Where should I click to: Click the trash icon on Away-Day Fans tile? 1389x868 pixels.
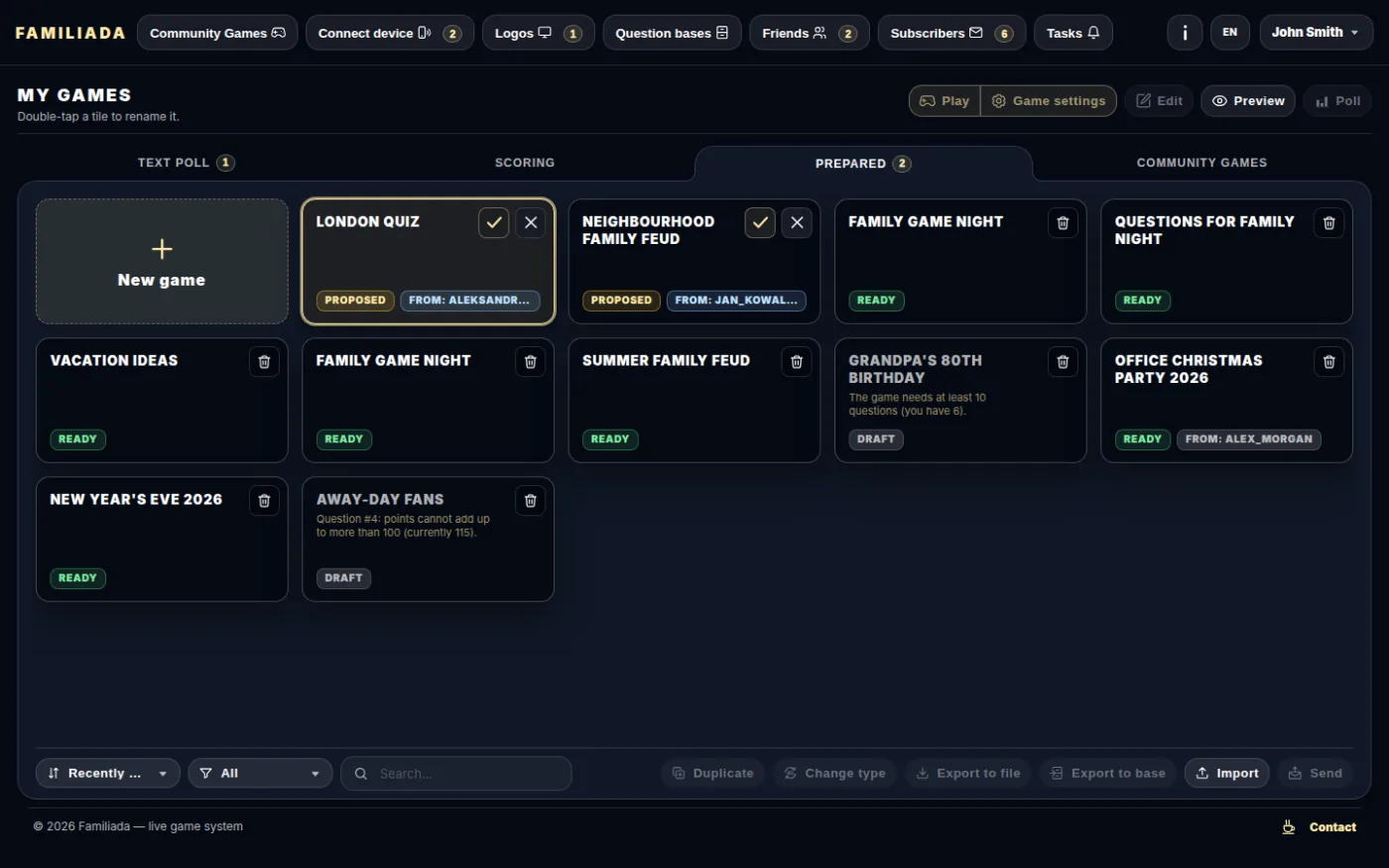tap(531, 501)
